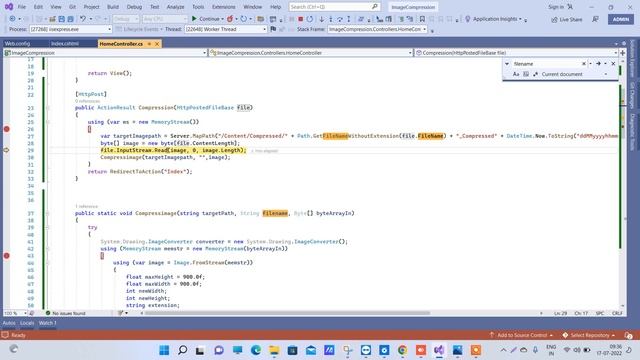640x360 pixels.
Task: Open the File menu
Action: [x=22, y=7]
